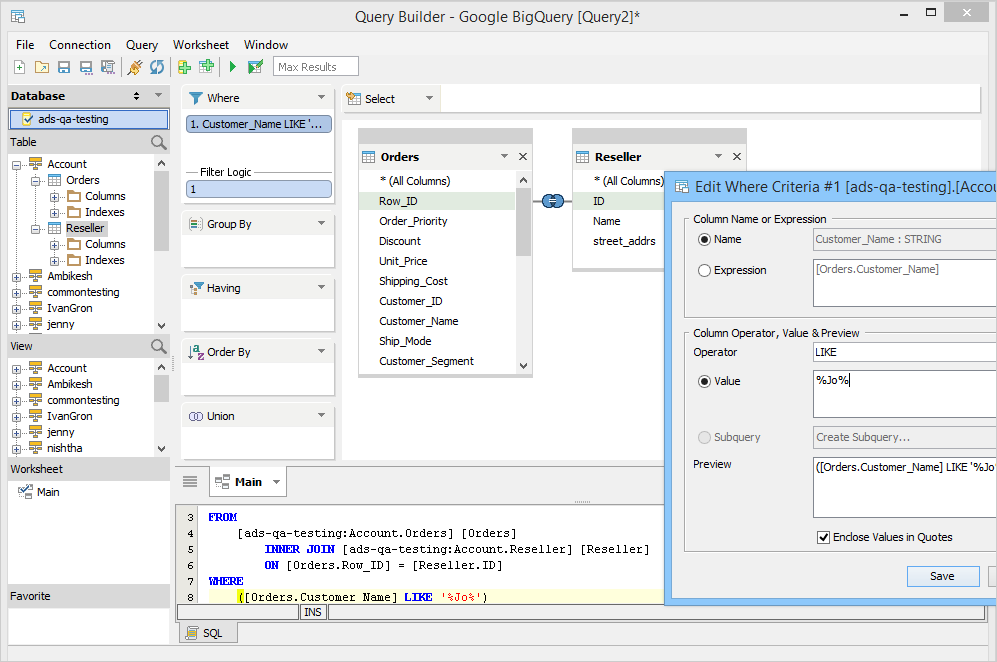Click the table grid plus icon
The width and height of the screenshot is (997, 662).
(x=206, y=66)
